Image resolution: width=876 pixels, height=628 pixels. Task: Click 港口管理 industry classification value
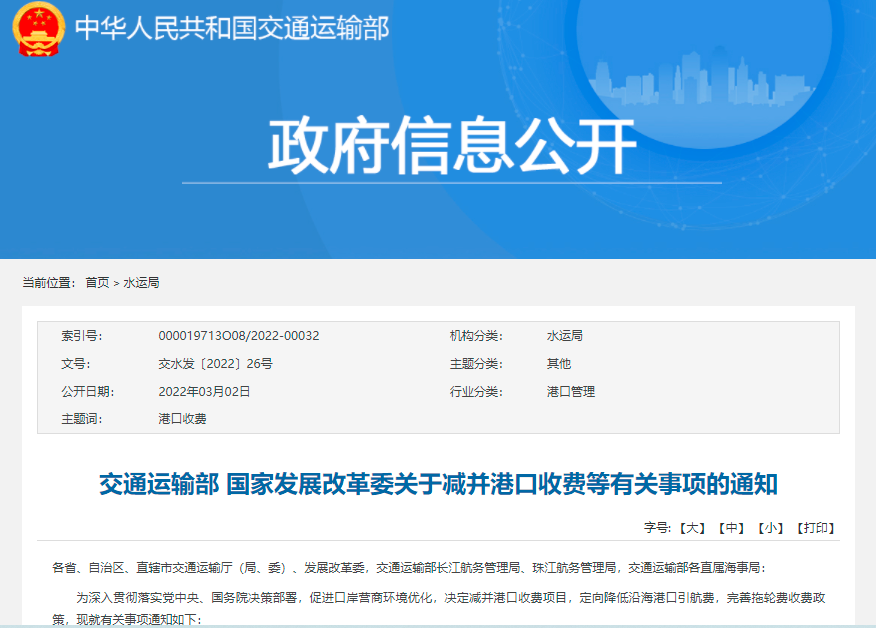click(x=570, y=392)
